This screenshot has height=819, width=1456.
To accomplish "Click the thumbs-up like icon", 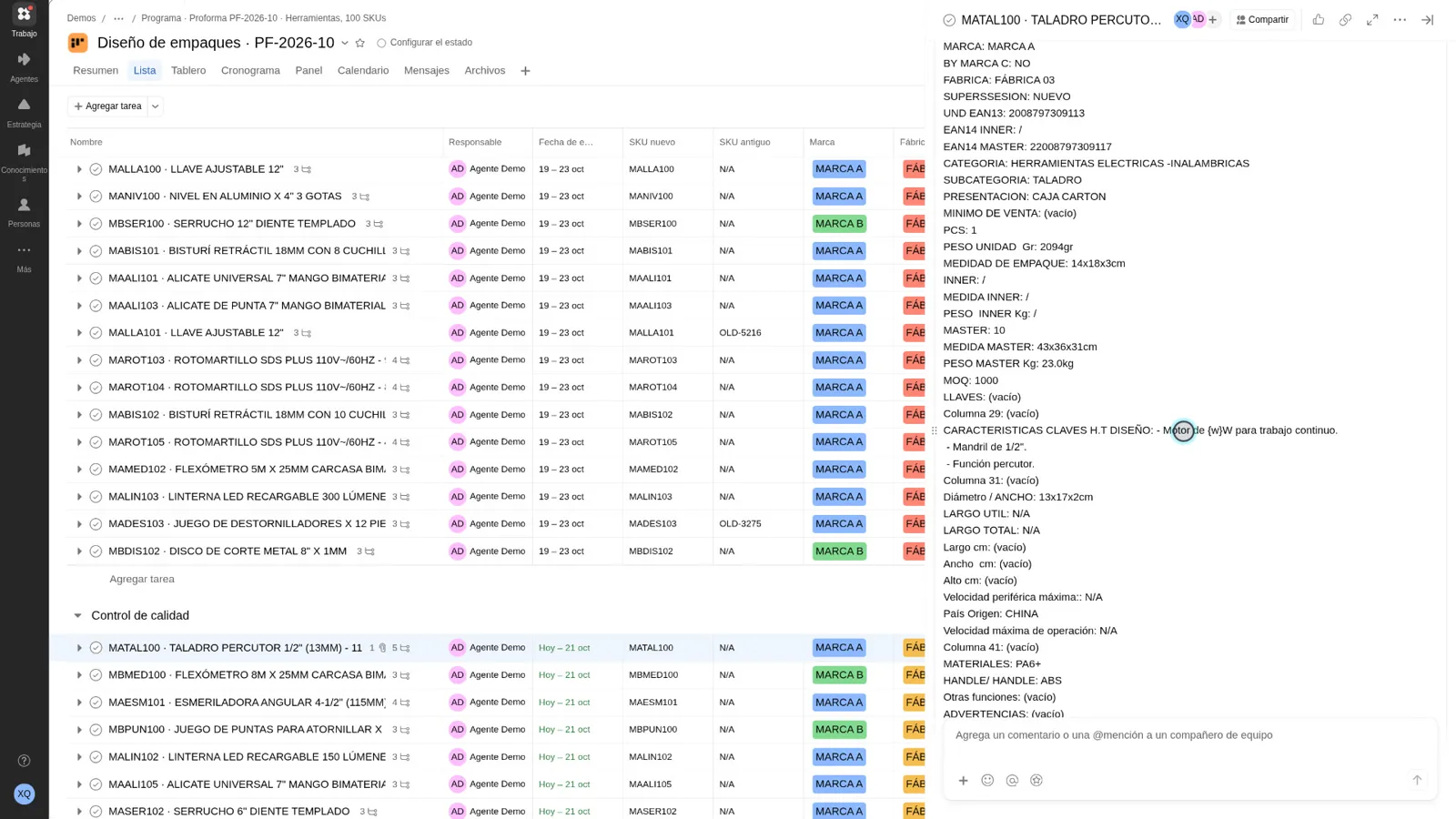I will 1318,20.
